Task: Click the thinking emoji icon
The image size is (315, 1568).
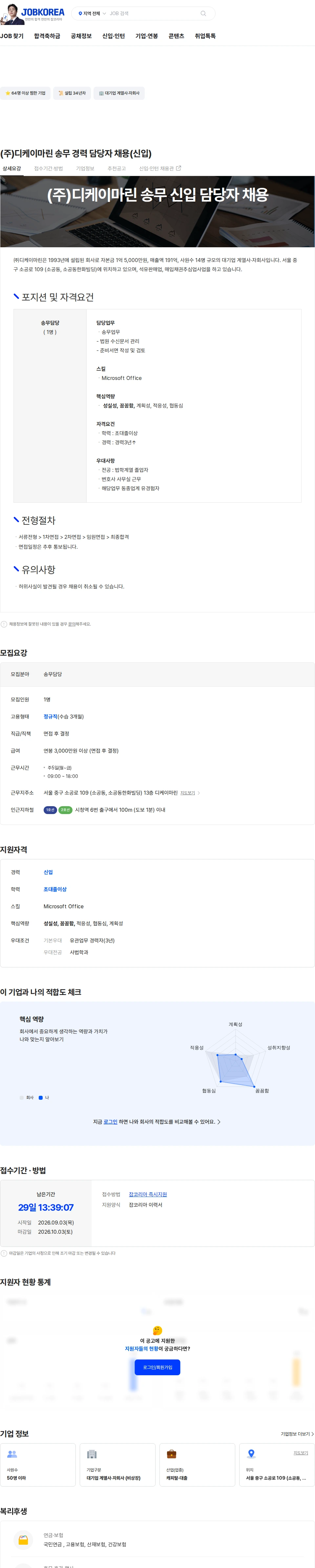Action: pos(157,1330)
